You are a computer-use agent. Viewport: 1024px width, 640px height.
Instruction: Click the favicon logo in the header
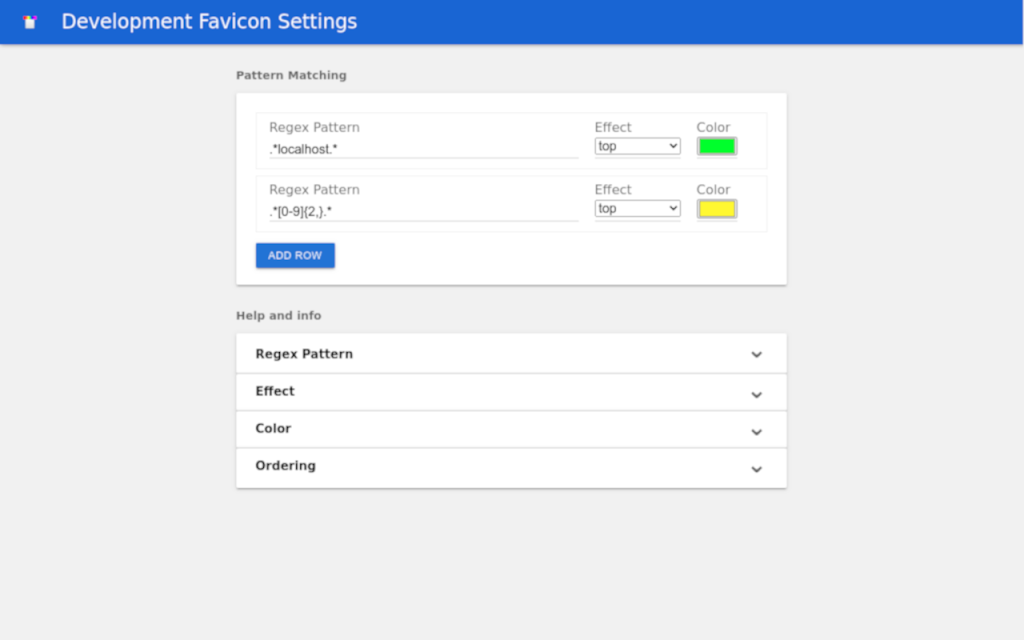tap(30, 22)
